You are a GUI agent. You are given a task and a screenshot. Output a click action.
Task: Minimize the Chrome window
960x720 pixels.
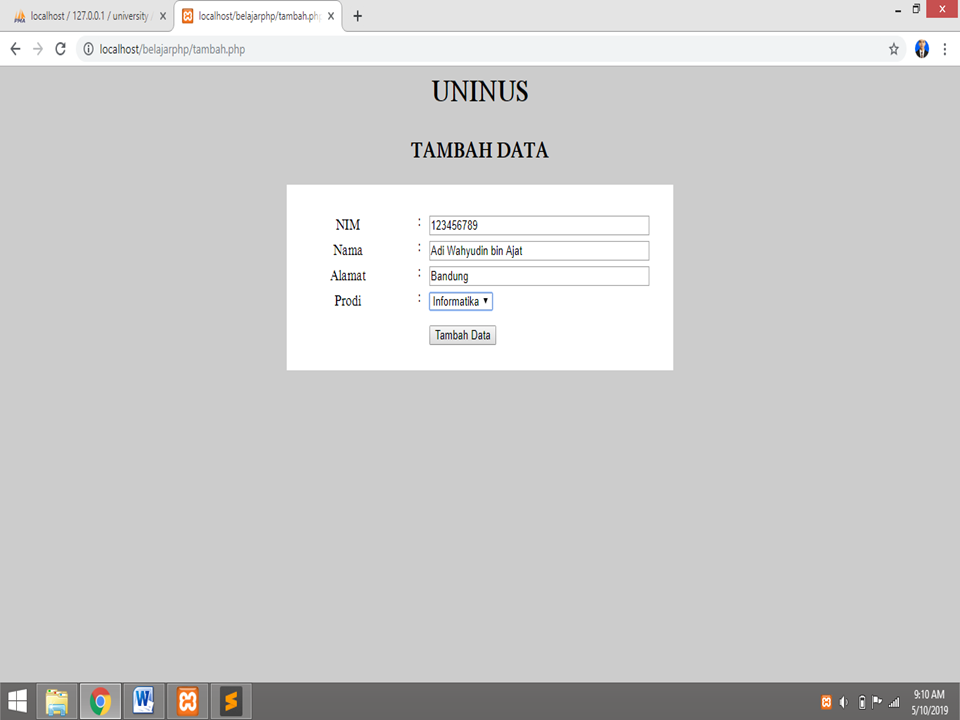coord(898,10)
